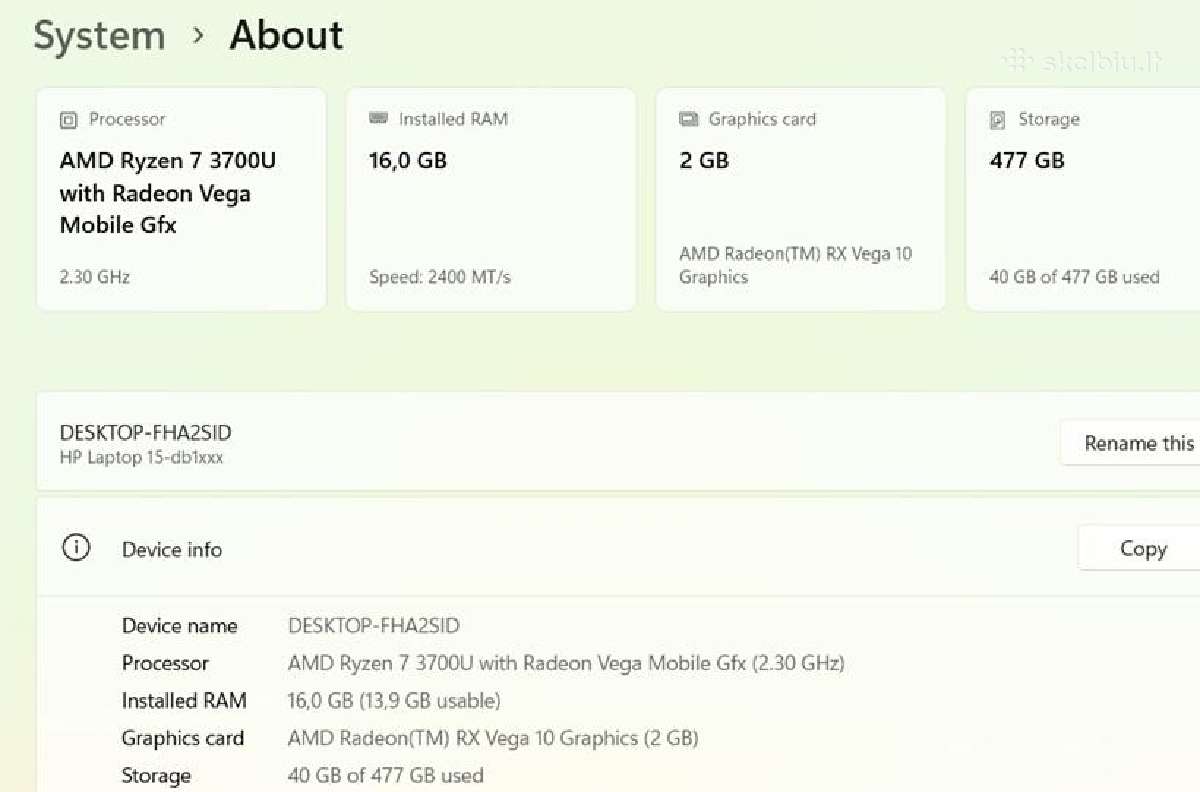Click the Processor row label in Device info

(x=165, y=663)
